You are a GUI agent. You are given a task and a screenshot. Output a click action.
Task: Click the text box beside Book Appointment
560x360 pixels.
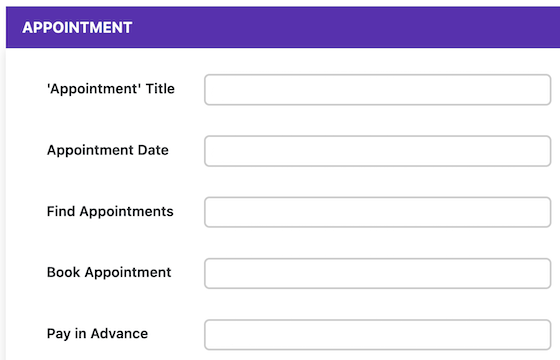pyautogui.click(x=378, y=273)
